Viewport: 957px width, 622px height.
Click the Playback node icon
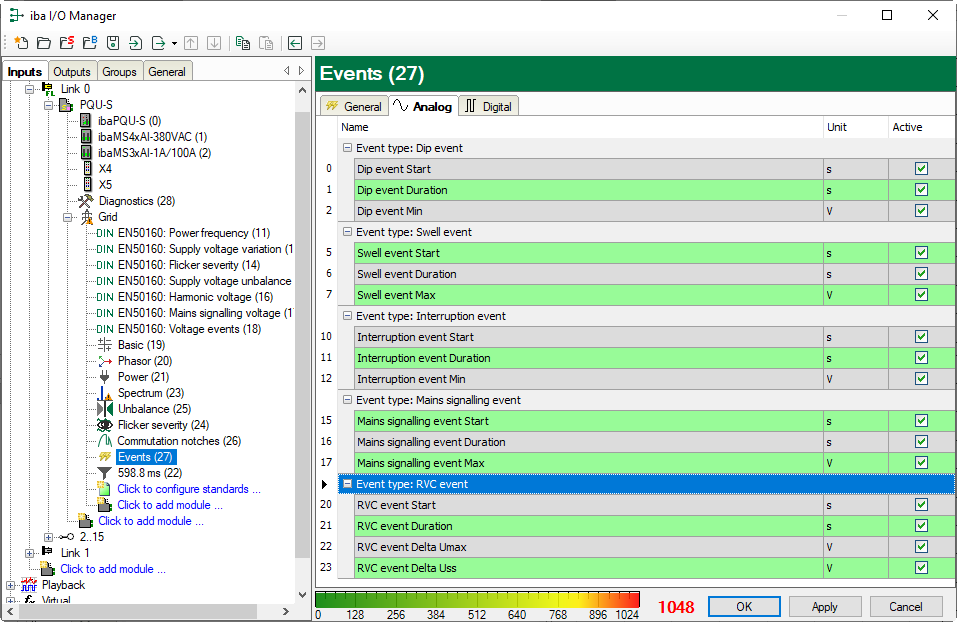pos(29,585)
